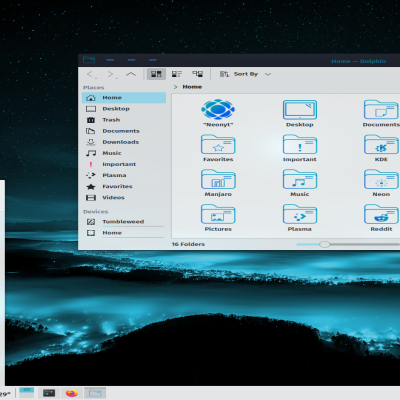Select Desktop in the Places panel
The height and width of the screenshot is (400, 400).
[124, 109]
